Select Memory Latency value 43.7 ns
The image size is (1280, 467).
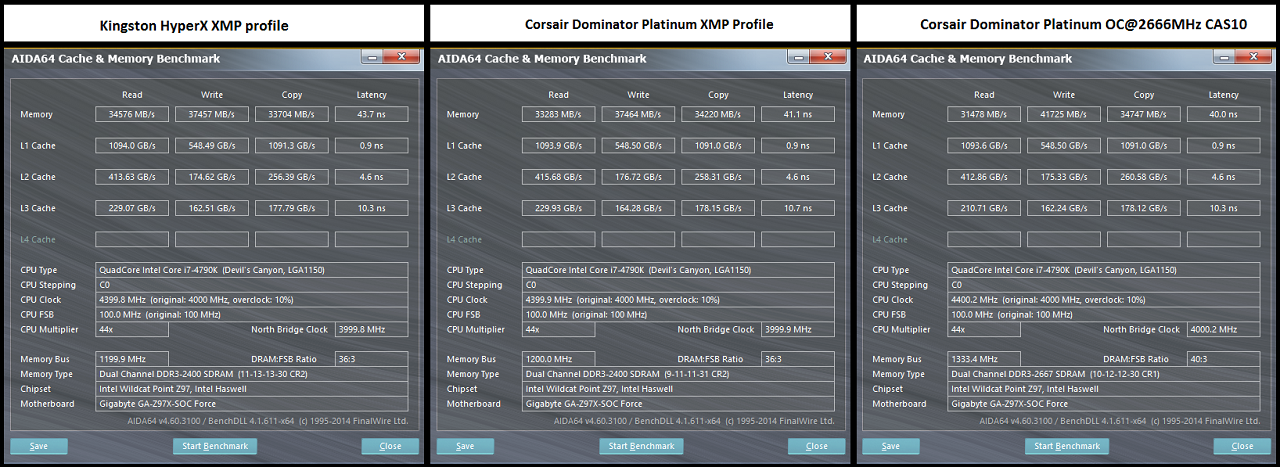tap(372, 114)
